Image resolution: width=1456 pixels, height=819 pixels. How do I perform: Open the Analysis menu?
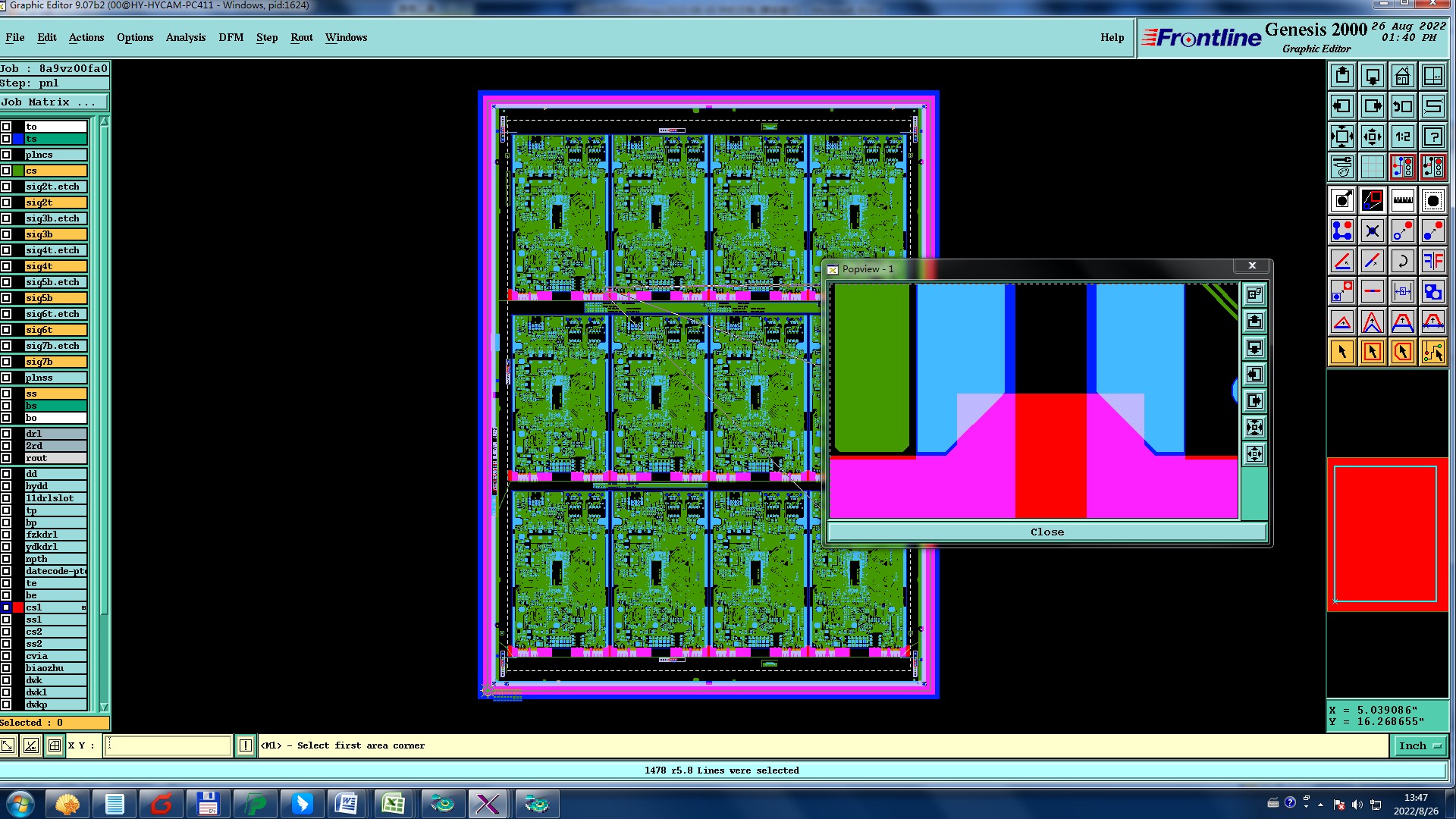(x=185, y=37)
